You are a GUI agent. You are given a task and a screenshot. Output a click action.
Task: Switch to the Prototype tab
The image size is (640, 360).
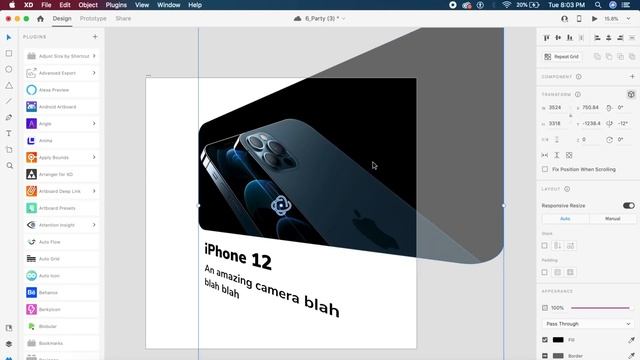click(x=93, y=19)
